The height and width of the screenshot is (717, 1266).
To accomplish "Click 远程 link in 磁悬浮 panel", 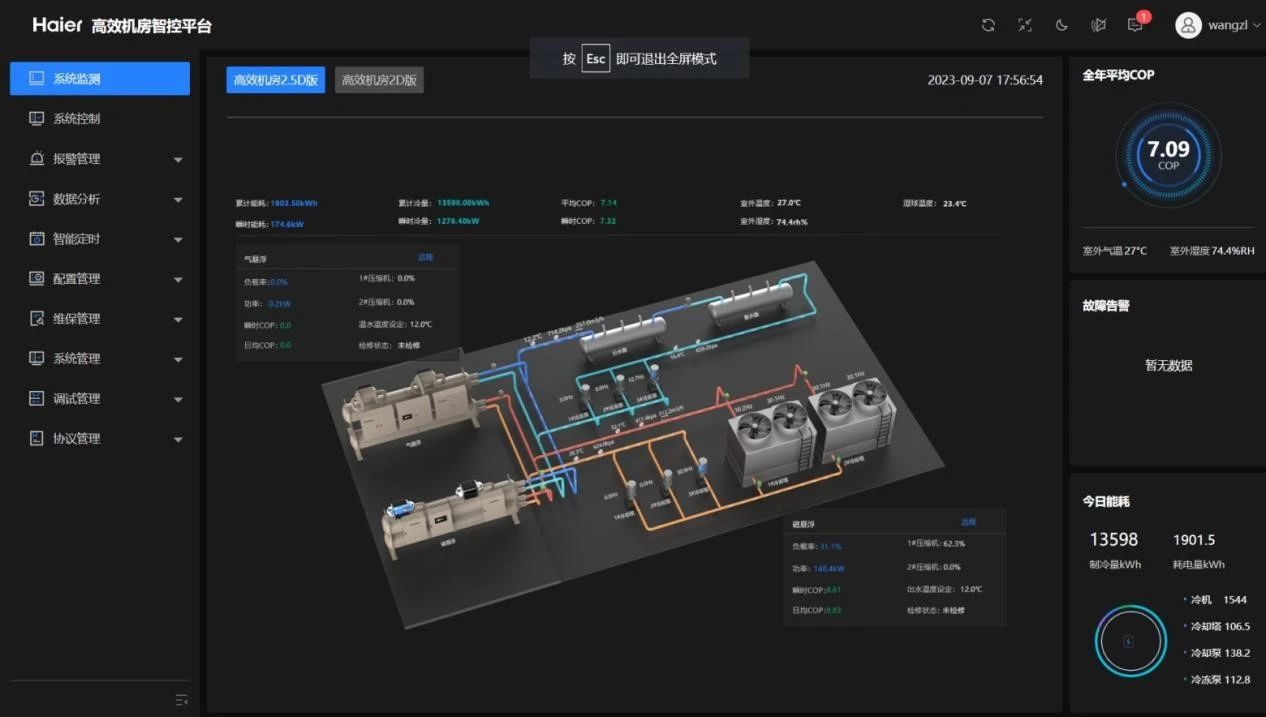I will click(968, 522).
